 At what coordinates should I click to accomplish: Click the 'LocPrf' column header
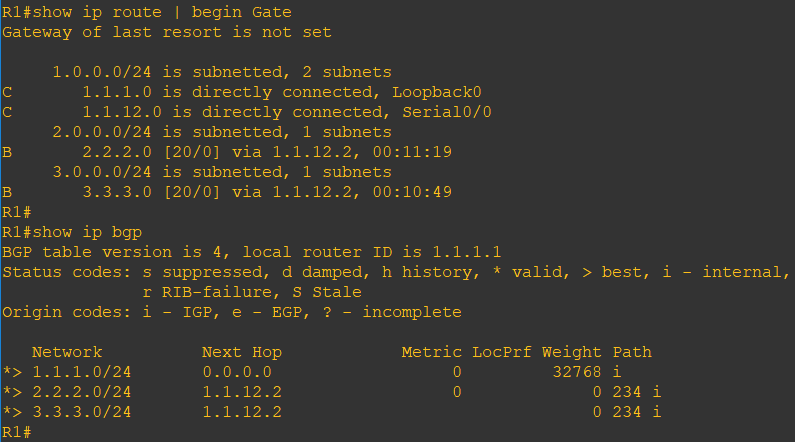click(501, 352)
